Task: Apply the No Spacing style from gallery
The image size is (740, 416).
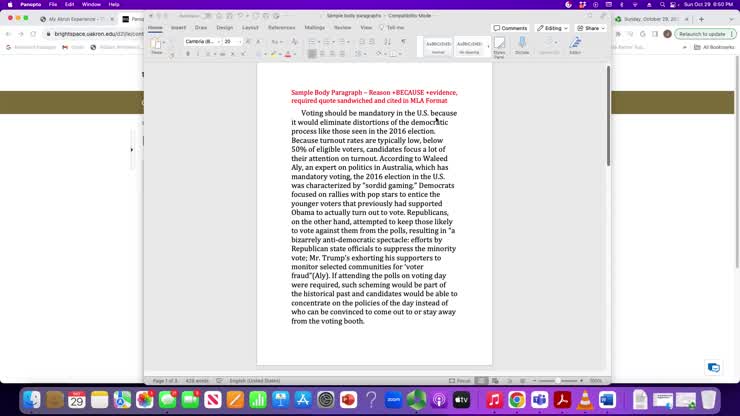Action: pyautogui.click(x=469, y=46)
